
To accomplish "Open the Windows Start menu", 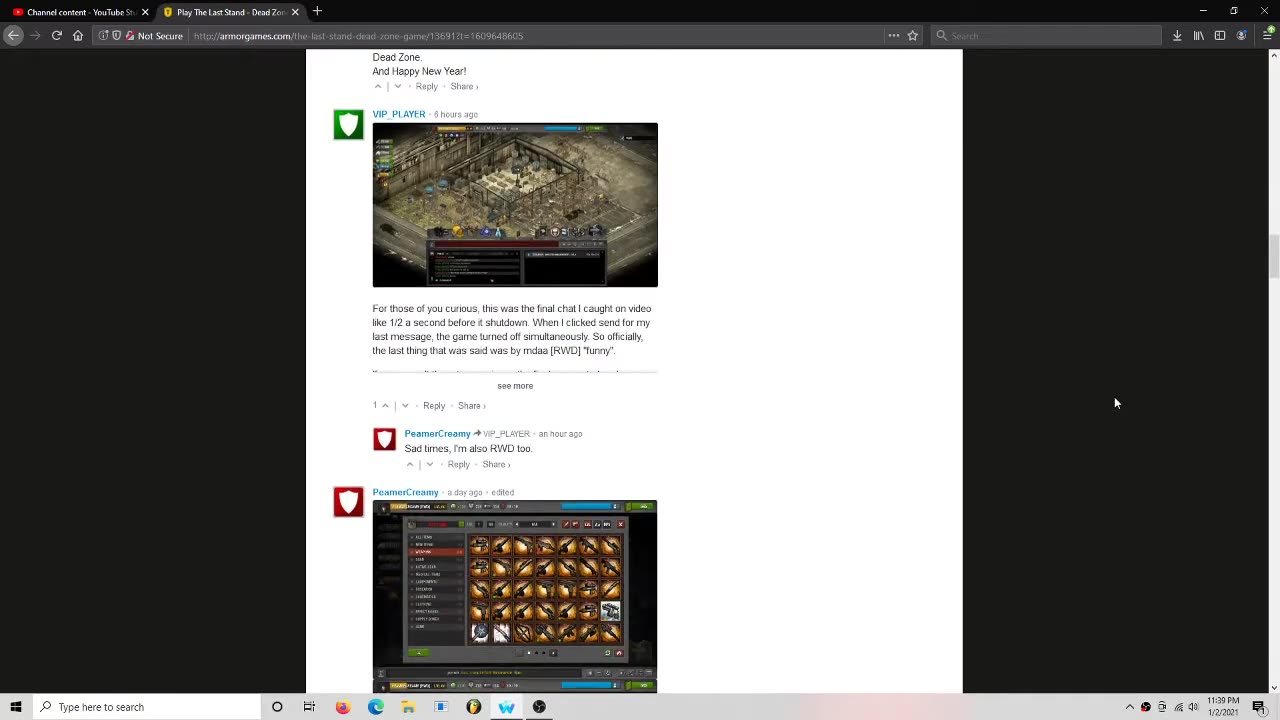I will pyautogui.click(x=16, y=707).
